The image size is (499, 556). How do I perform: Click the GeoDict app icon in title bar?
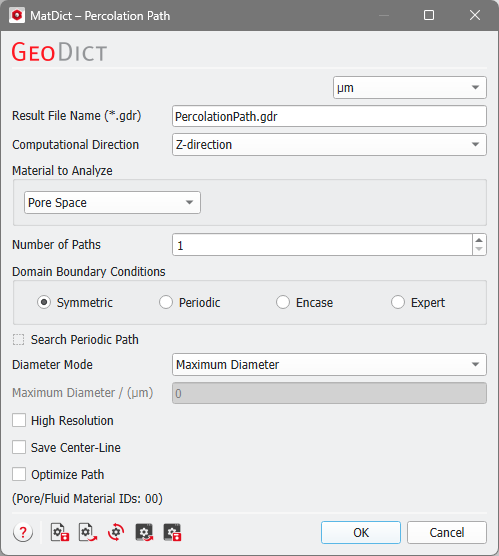(x=17, y=16)
